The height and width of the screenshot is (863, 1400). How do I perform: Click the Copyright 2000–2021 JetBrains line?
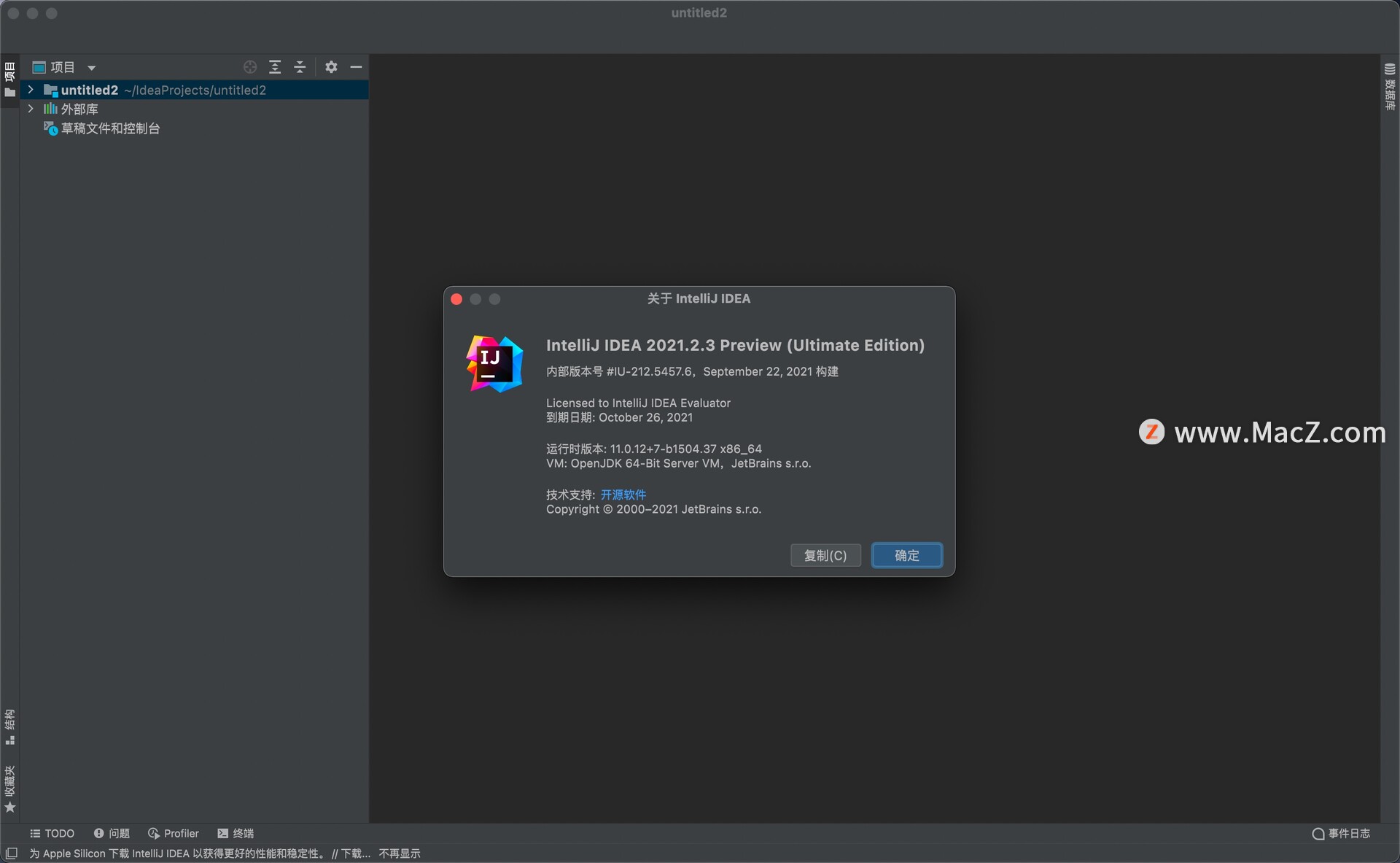click(x=653, y=509)
